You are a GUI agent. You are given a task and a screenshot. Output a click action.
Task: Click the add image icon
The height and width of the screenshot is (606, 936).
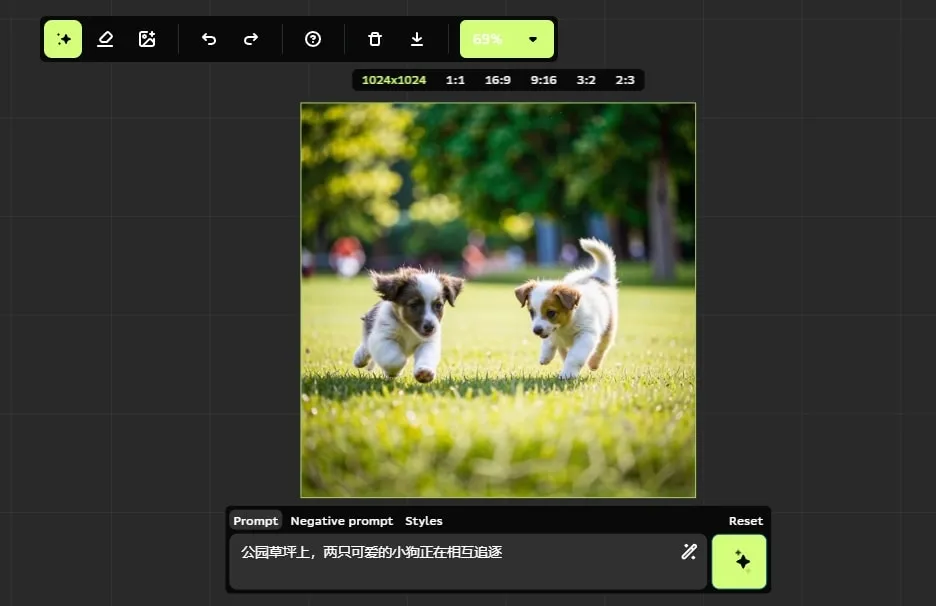[147, 39]
